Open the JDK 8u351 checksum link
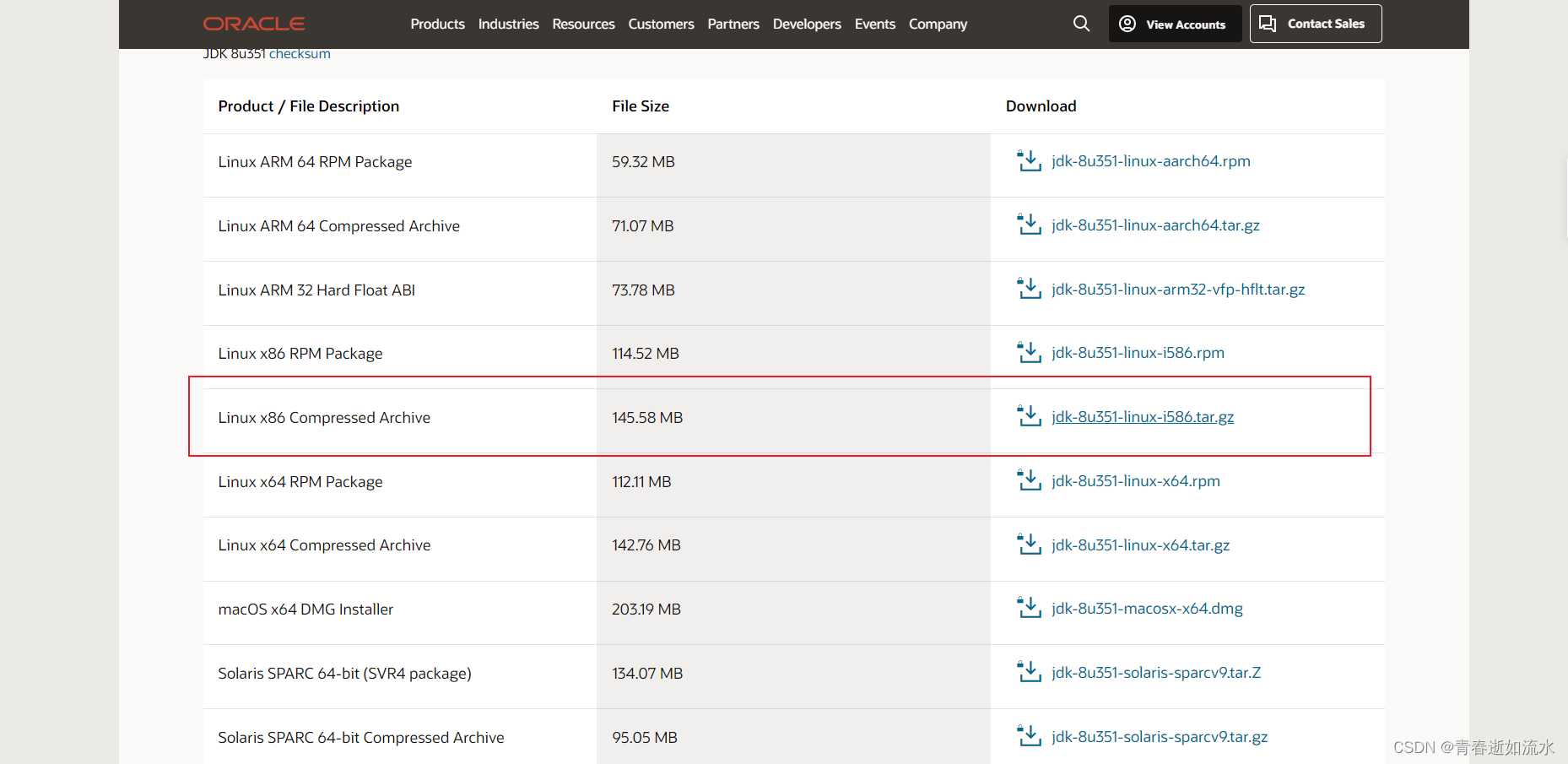 pyautogui.click(x=300, y=53)
